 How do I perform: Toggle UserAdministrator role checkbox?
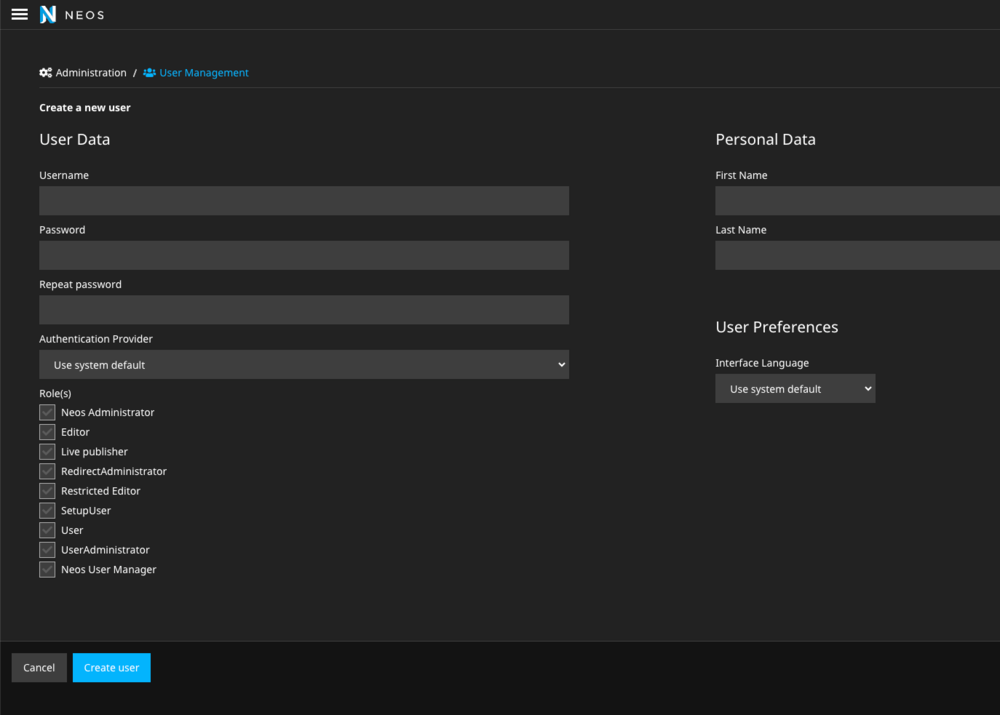click(47, 550)
